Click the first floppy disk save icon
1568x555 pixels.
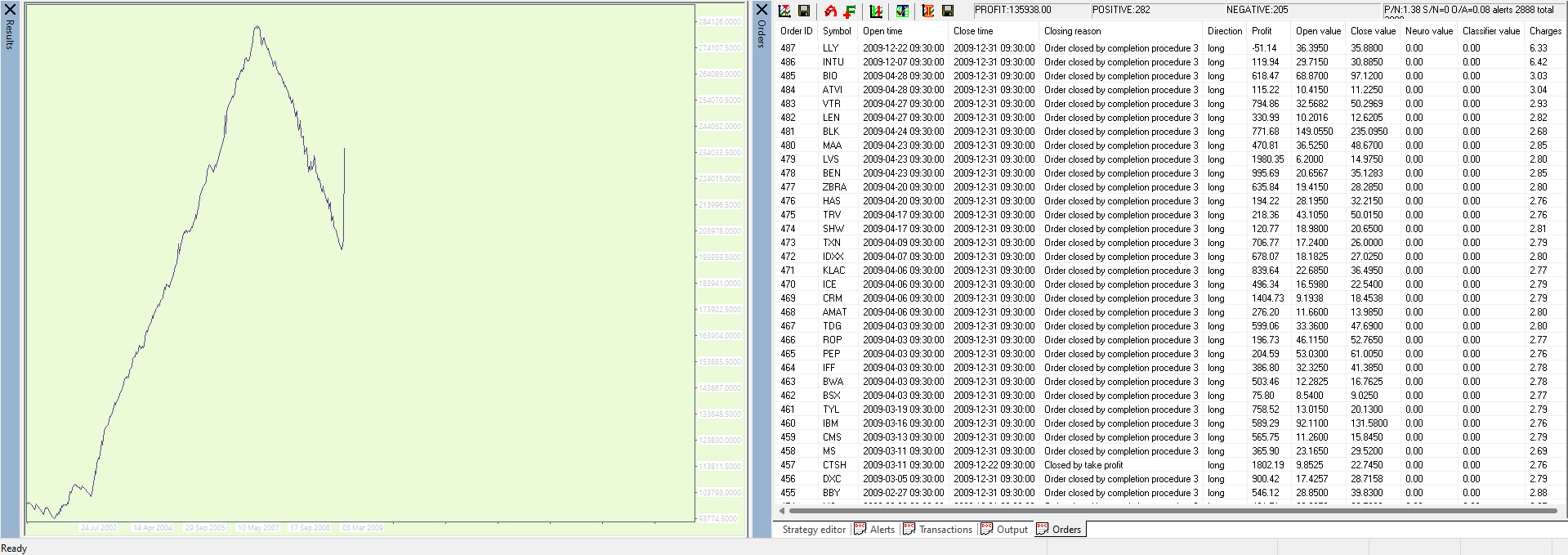click(804, 11)
